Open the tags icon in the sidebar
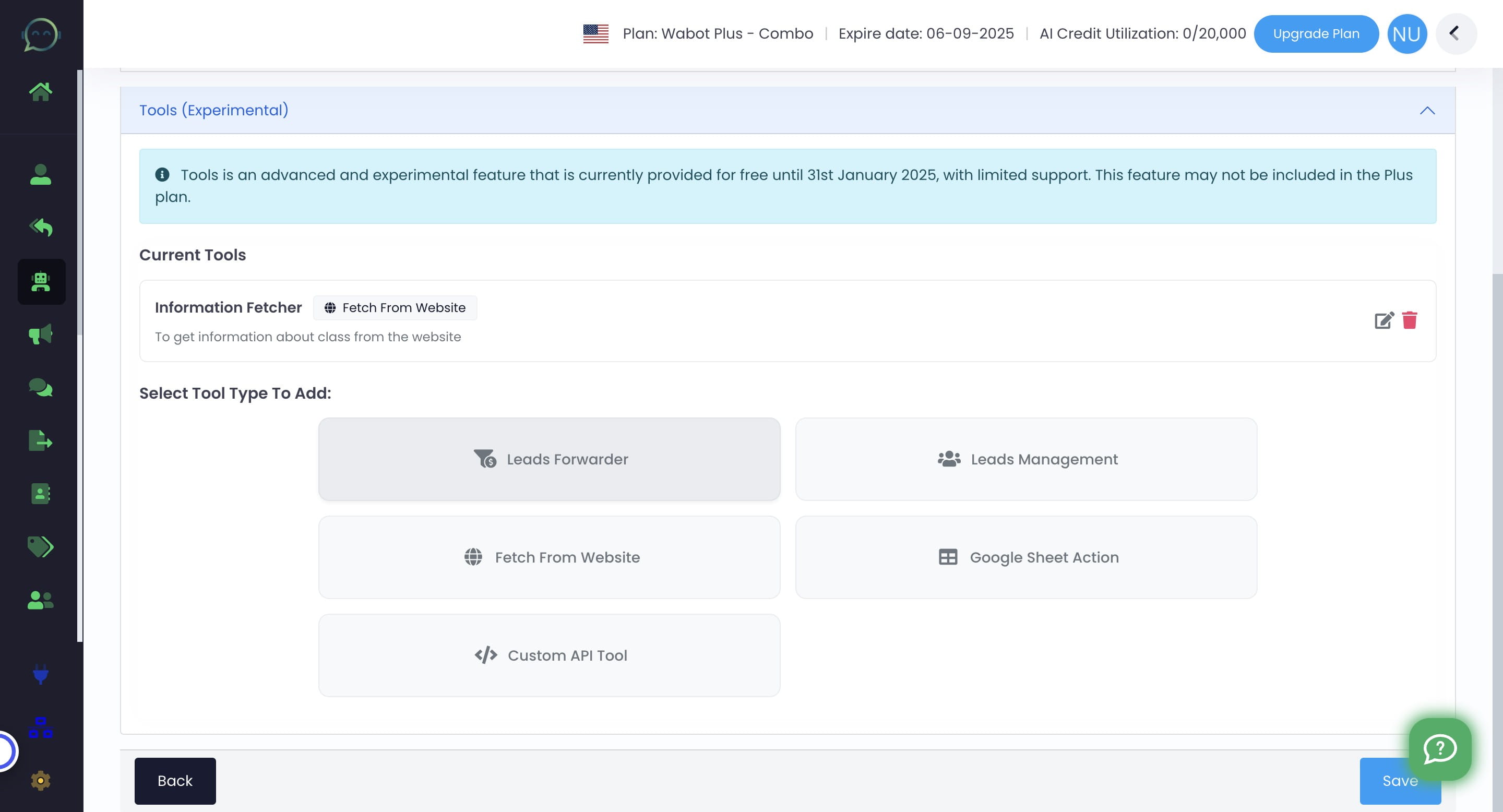The image size is (1503, 812). [x=41, y=546]
